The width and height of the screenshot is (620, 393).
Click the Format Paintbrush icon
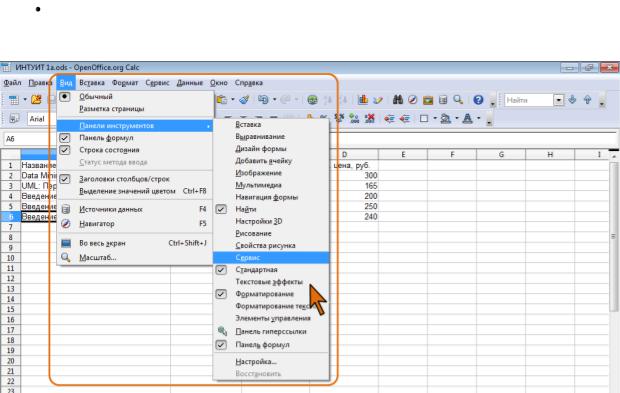tap(244, 100)
